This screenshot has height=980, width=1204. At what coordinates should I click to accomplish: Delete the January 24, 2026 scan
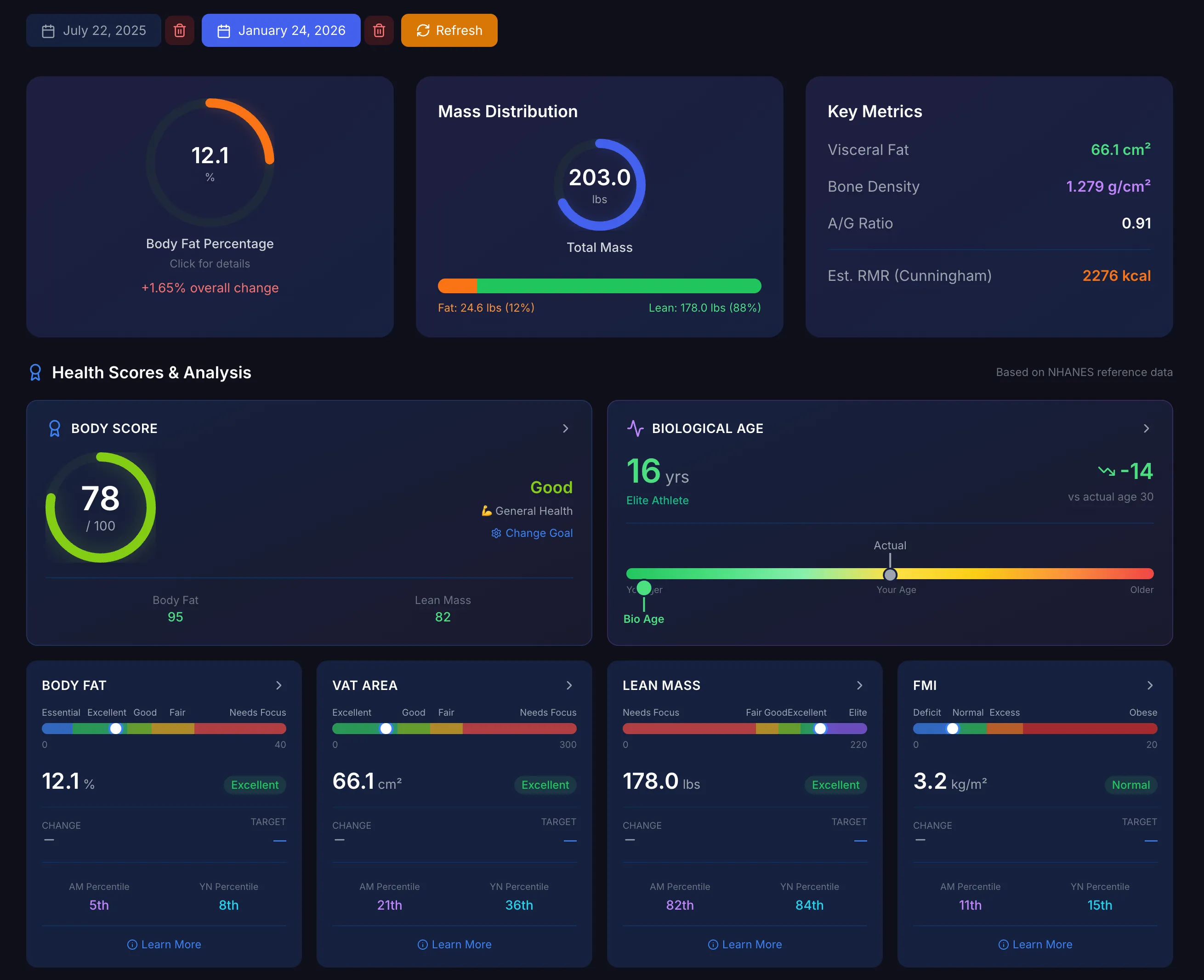click(x=379, y=30)
